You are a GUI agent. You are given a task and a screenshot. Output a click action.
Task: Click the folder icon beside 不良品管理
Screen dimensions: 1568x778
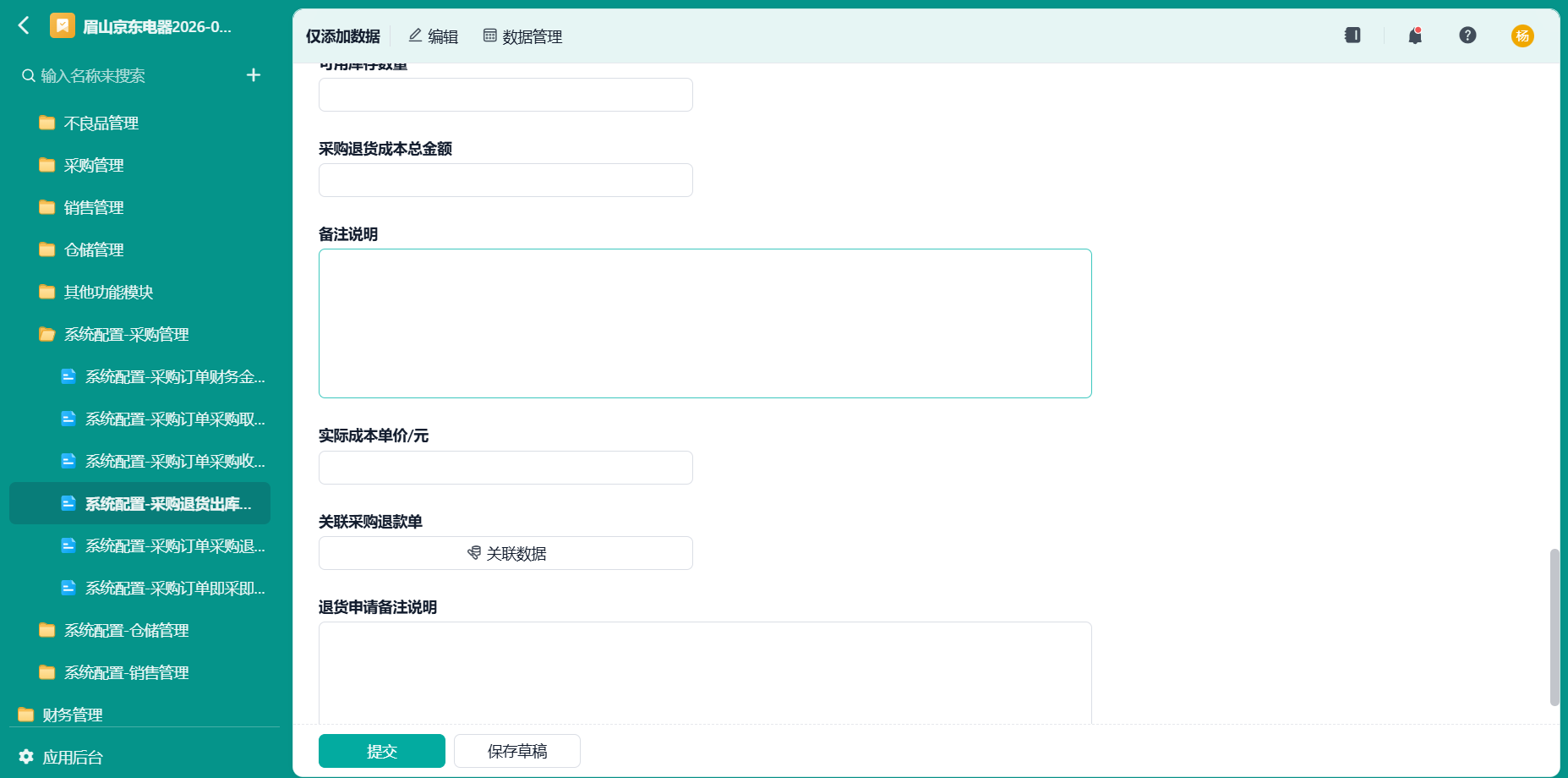tap(47, 123)
